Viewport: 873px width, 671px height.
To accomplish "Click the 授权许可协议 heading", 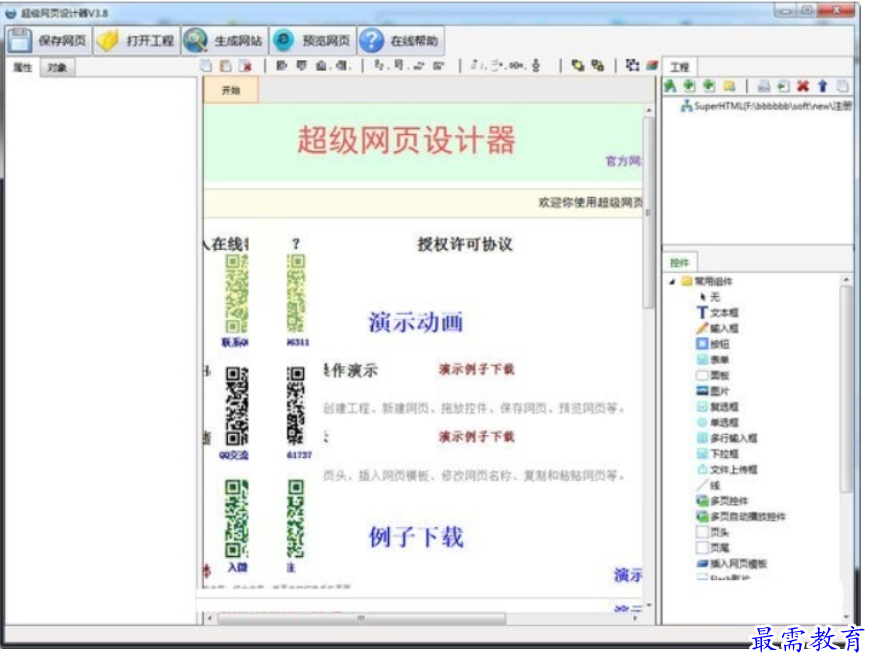I will (465, 243).
